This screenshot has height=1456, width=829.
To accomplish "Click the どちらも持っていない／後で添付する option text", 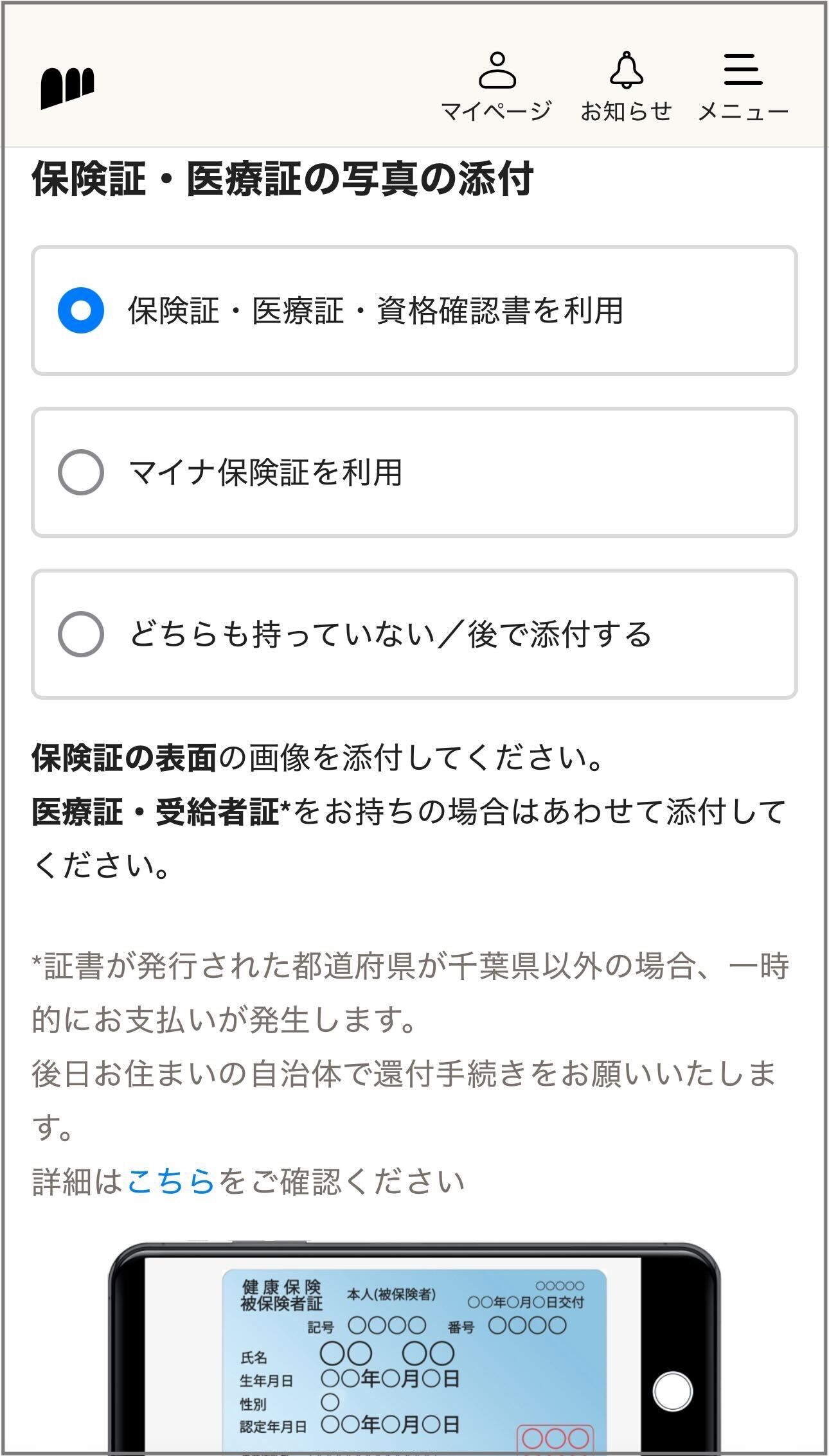I will point(390,634).
